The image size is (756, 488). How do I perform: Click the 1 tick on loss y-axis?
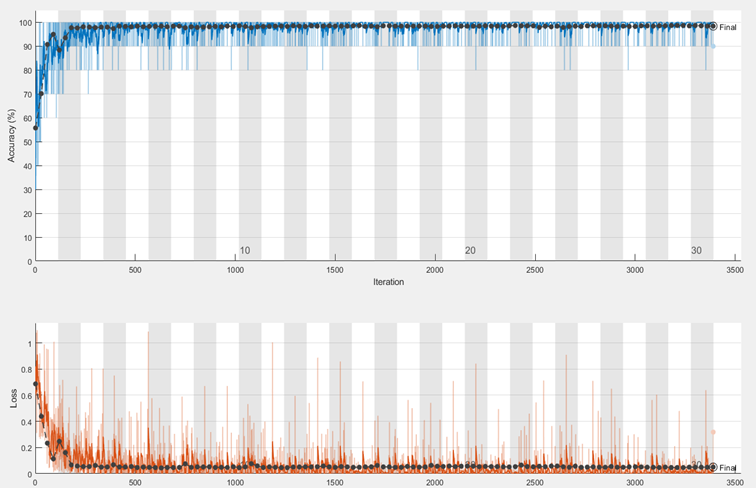pyautogui.click(x=29, y=343)
